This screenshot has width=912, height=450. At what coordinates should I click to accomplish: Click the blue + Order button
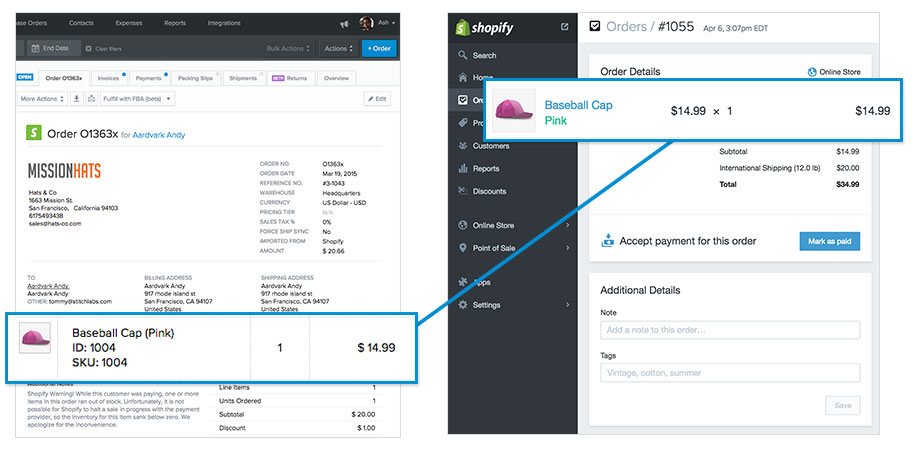[x=379, y=49]
